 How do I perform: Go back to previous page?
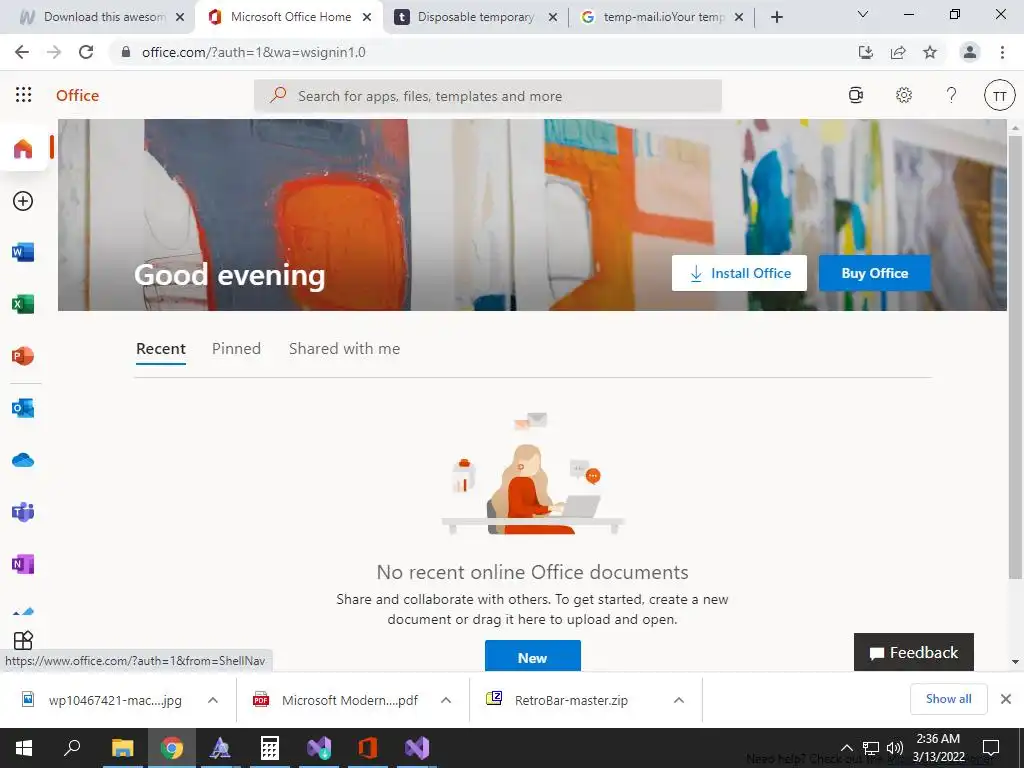pyautogui.click(x=22, y=52)
